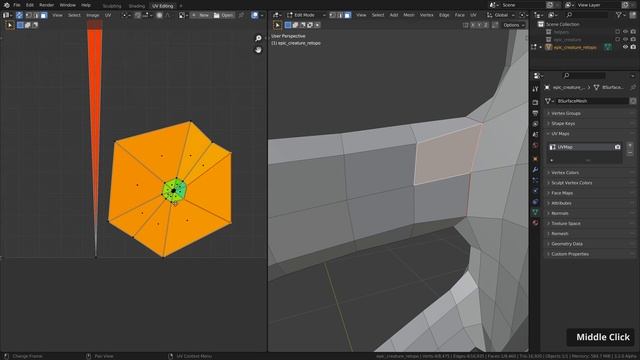Enable face select mode in the UV editor

[x=43, y=15]
